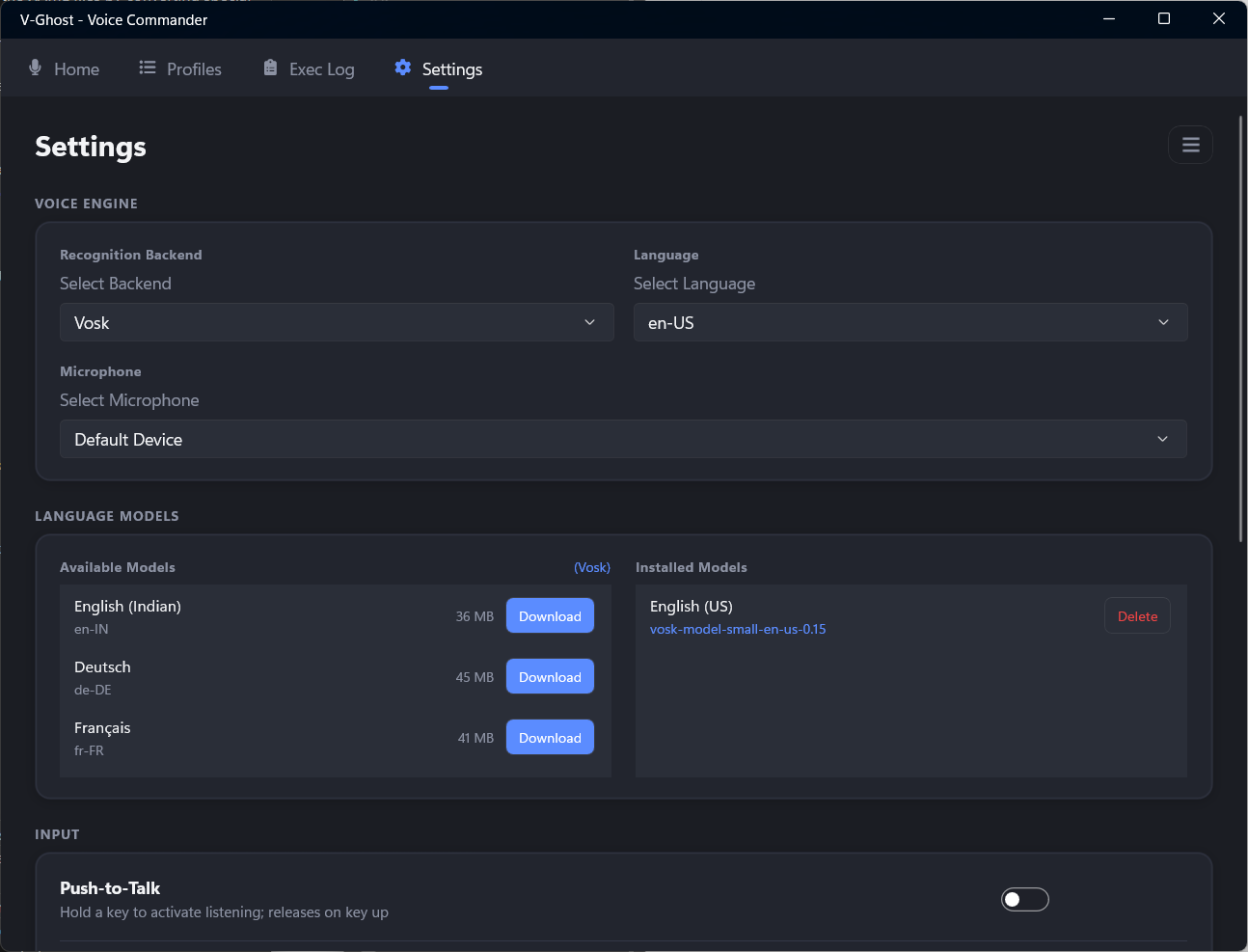The width and height of the screenshot is (1248, 952).
Task: Go to the Exec Log tab
Action: pyautogui.click(x=321, y=69)
